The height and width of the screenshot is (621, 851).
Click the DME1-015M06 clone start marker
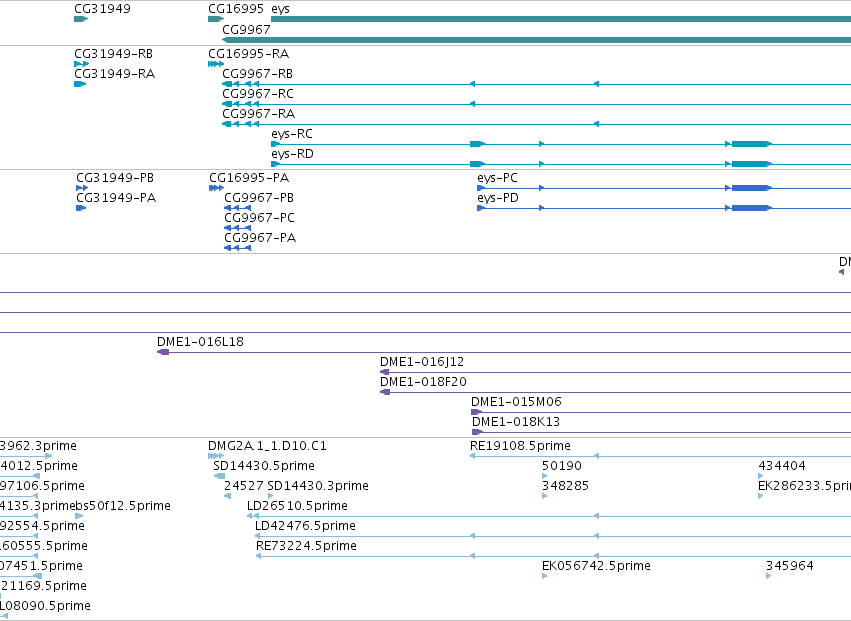[477, 413]
